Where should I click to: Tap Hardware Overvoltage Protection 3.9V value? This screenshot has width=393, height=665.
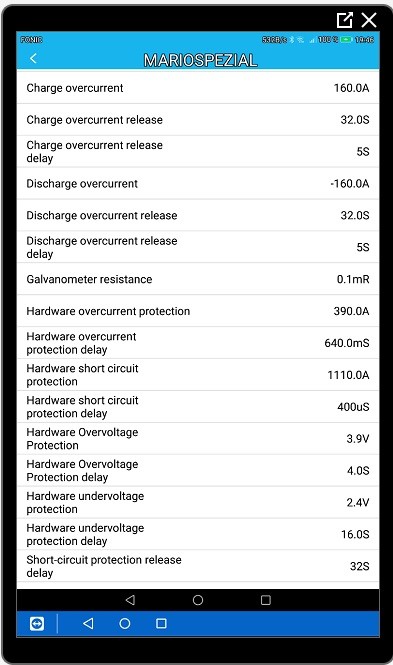tap(358, 439)
